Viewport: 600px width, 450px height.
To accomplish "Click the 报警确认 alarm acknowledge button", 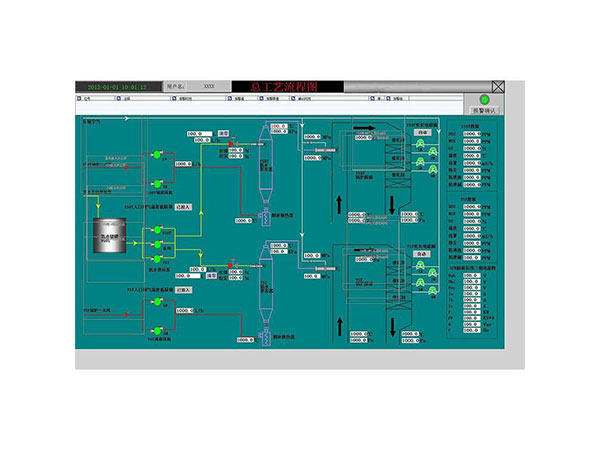I will click(487, 110).
